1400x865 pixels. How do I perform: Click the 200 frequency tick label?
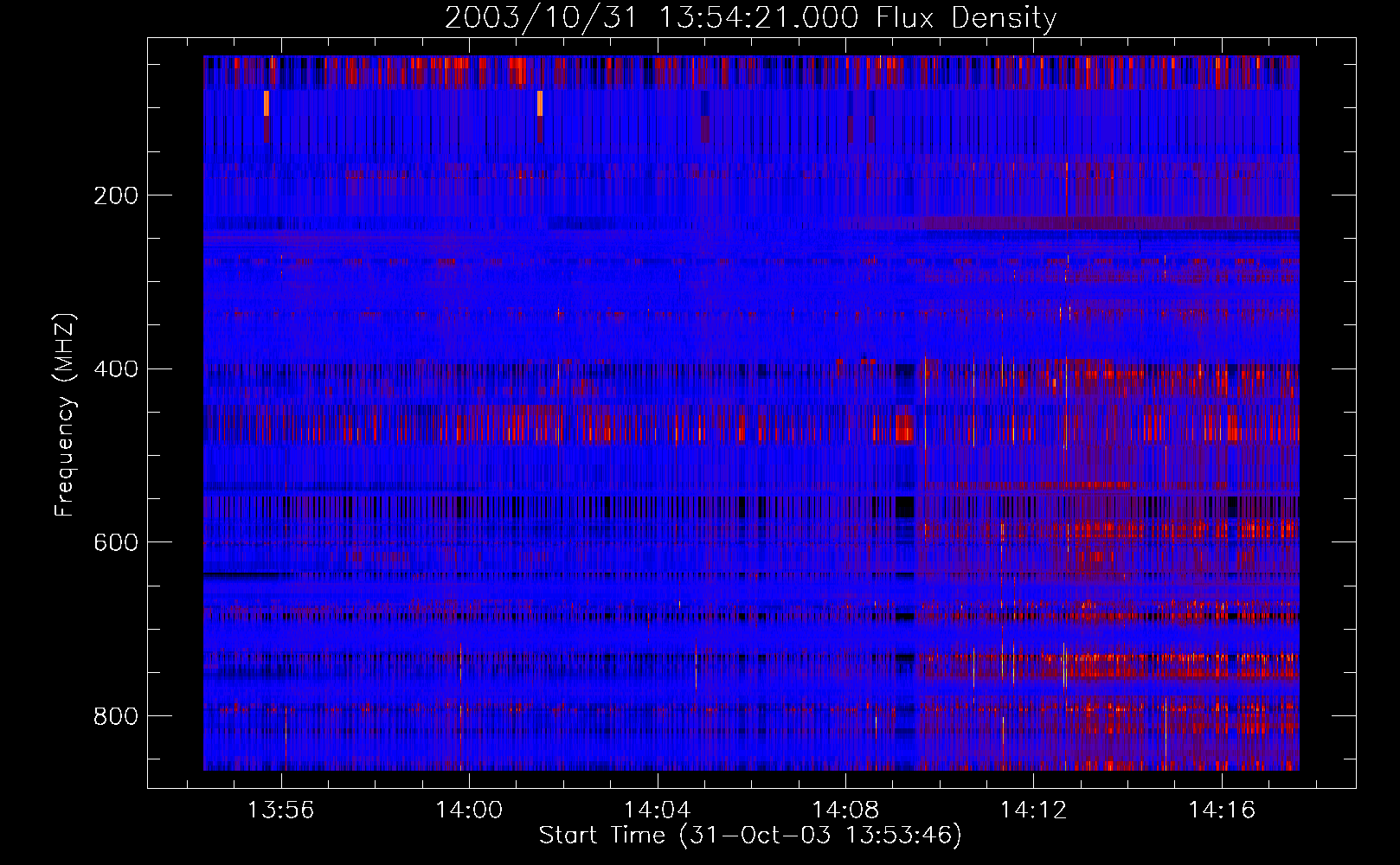(116, 195)
